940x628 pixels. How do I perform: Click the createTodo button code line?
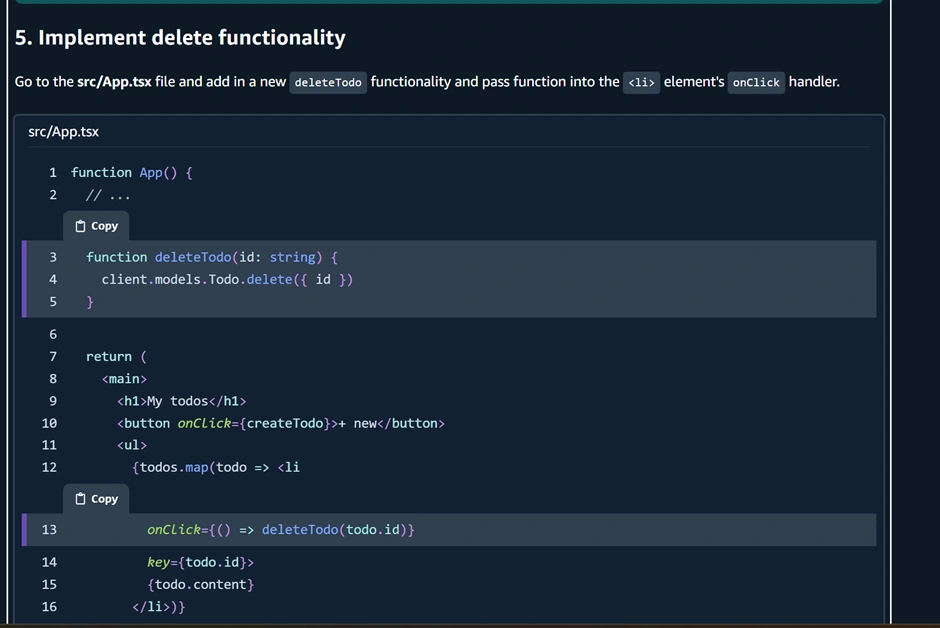pyautogui.click(x=280, y=423)
